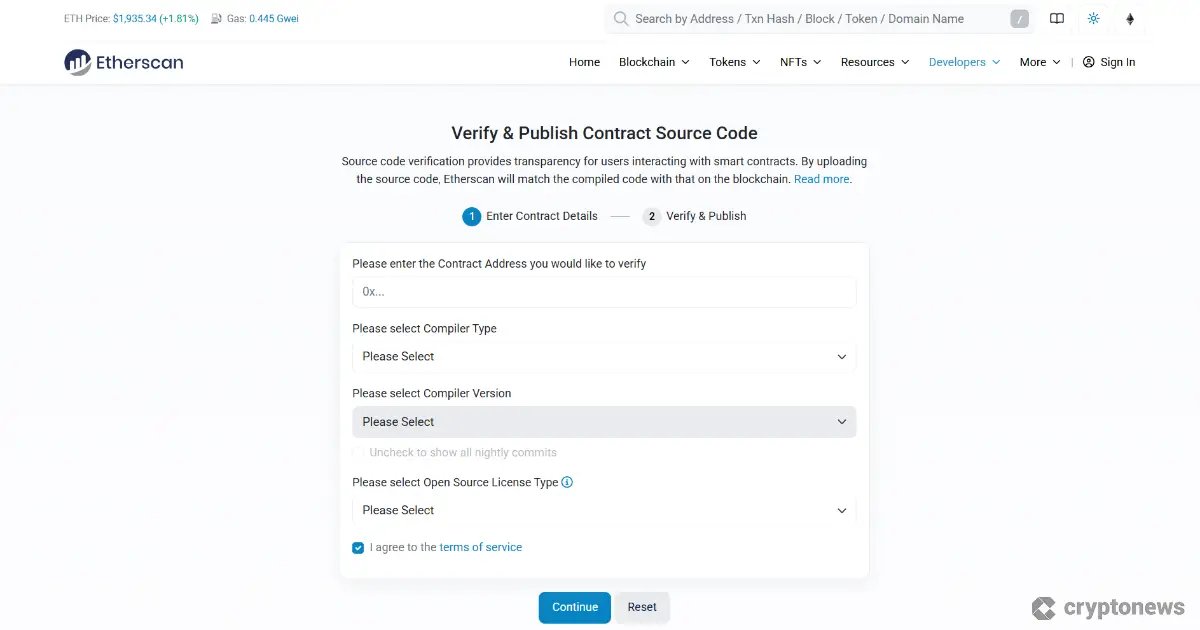Viewport: 1200px width, 630px height.
Task: Open the Etherscan documentation book icon
Action: point(1057,18)
